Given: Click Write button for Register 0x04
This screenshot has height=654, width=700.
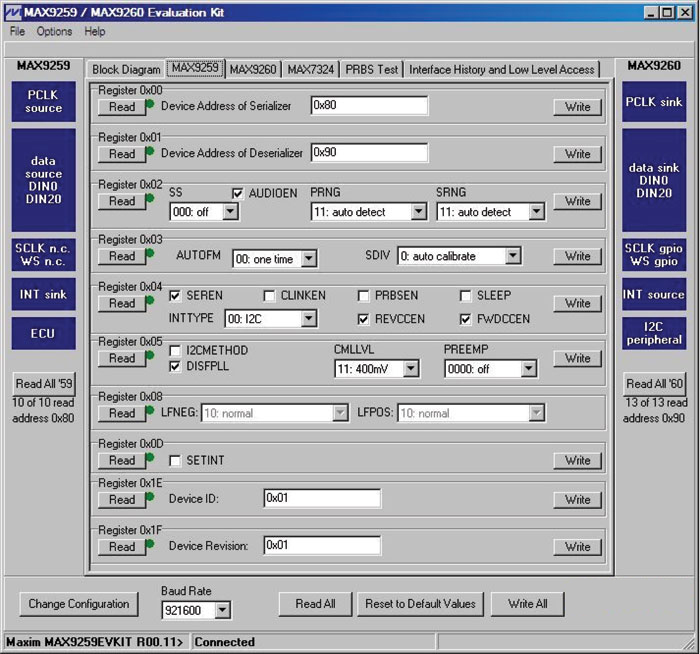Looking at the screenshot, I should tap(578, 303).
